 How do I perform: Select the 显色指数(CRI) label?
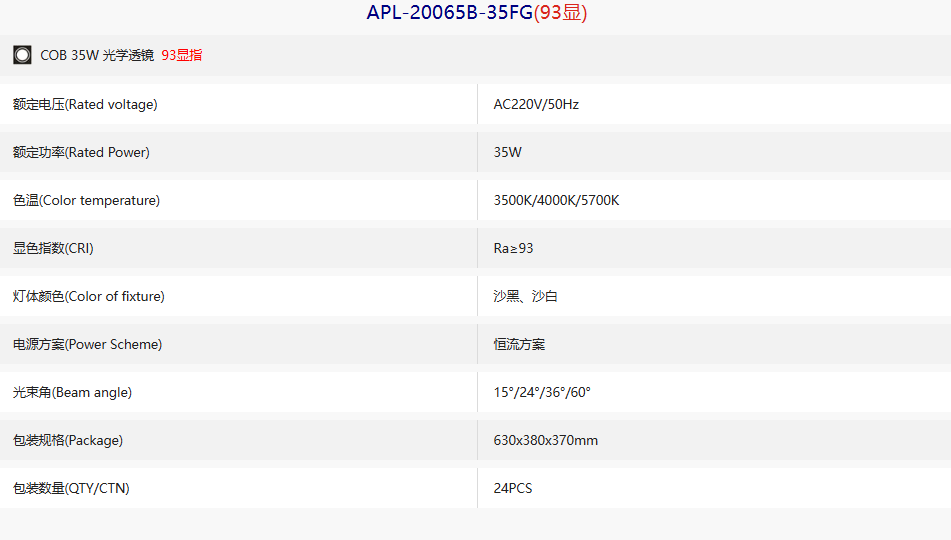[53, 248]
